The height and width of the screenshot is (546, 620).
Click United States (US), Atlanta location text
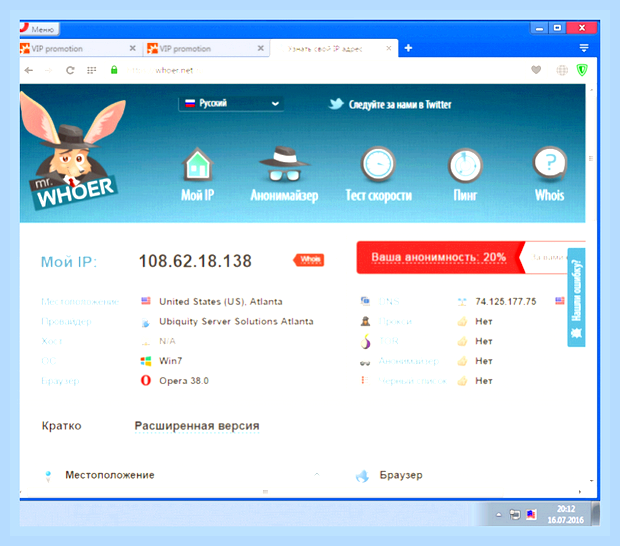[221, 302]
